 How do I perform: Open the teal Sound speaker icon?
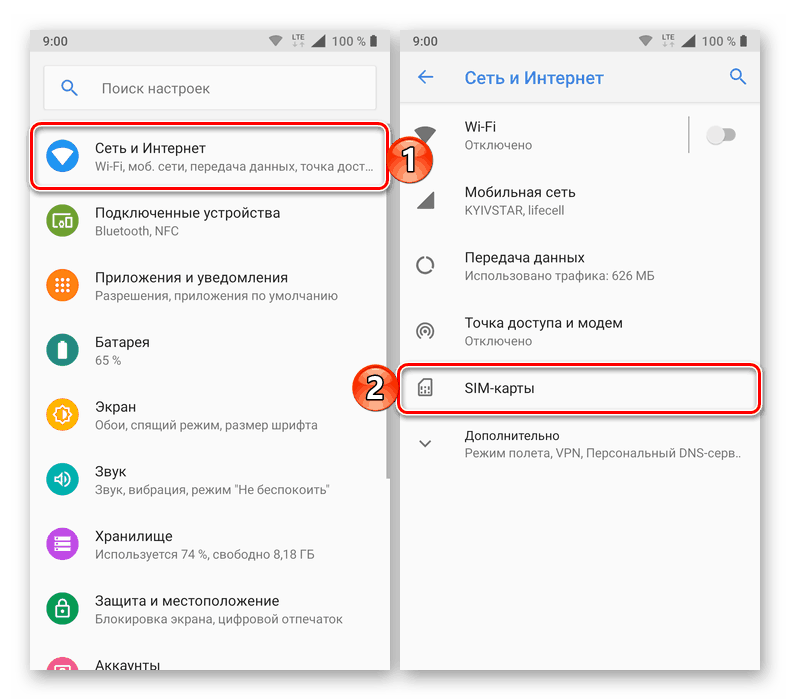[62, 479]
